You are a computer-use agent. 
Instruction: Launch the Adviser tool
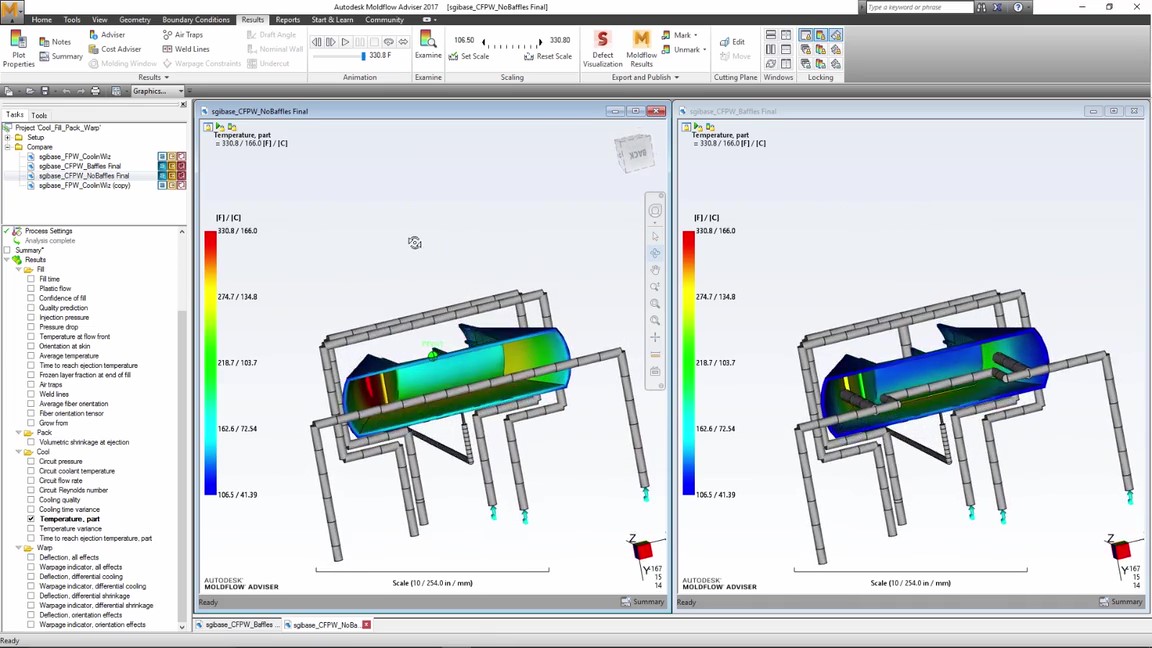pos(107,35)
